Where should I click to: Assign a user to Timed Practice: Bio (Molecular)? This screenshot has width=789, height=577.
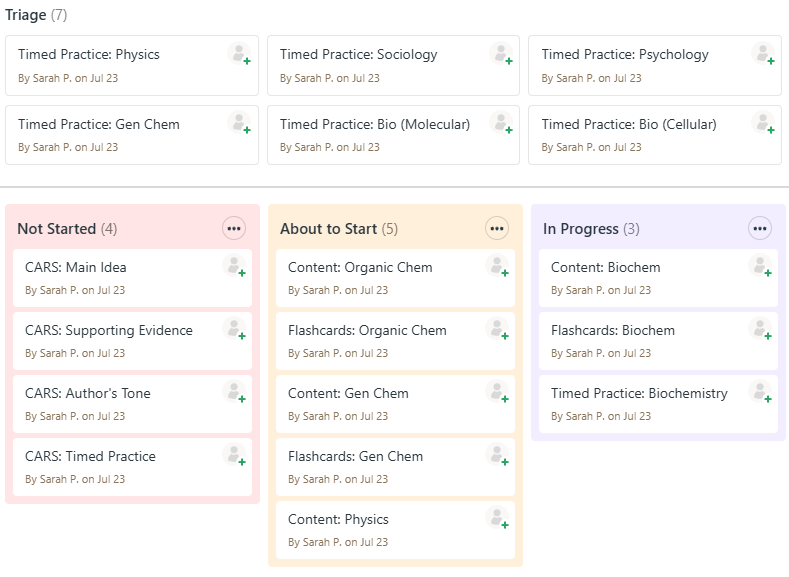pos(501,123)
